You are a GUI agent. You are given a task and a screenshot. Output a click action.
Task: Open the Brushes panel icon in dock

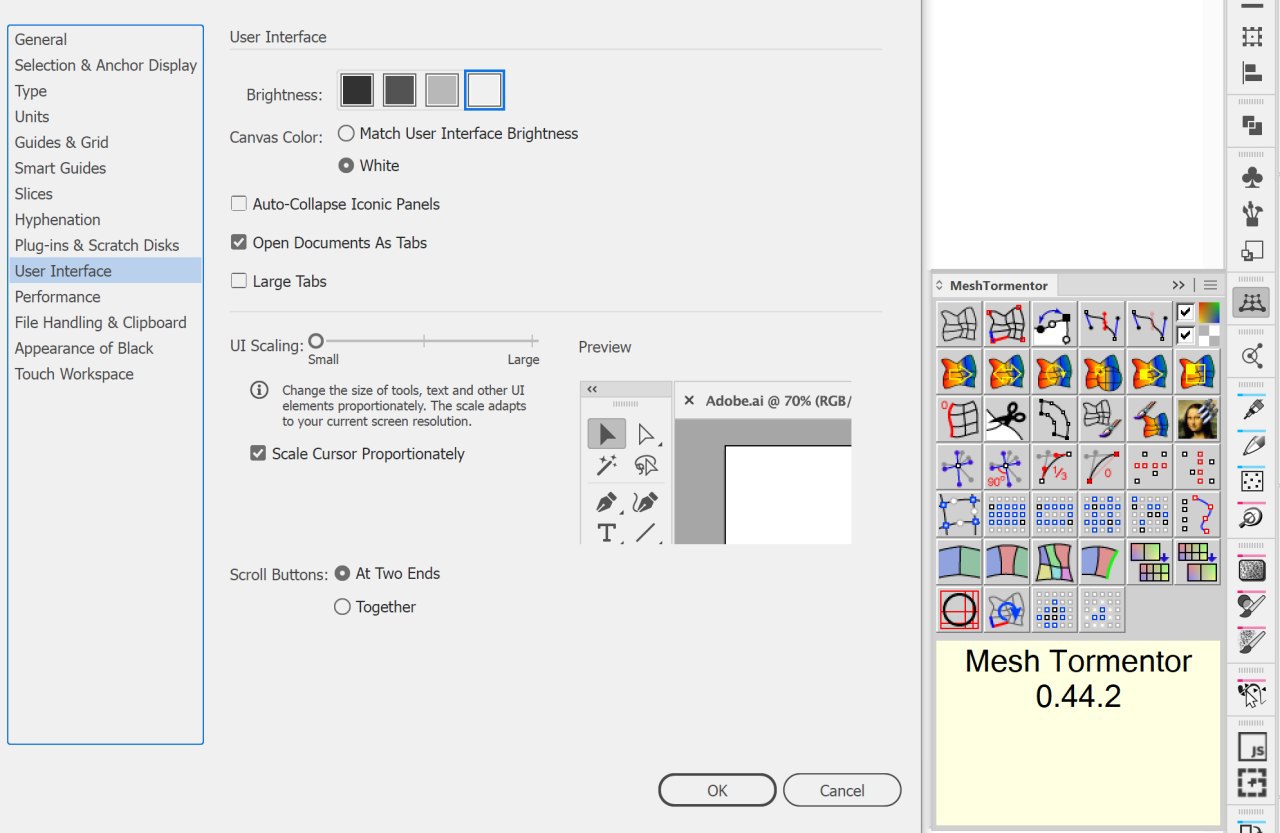1252,214
